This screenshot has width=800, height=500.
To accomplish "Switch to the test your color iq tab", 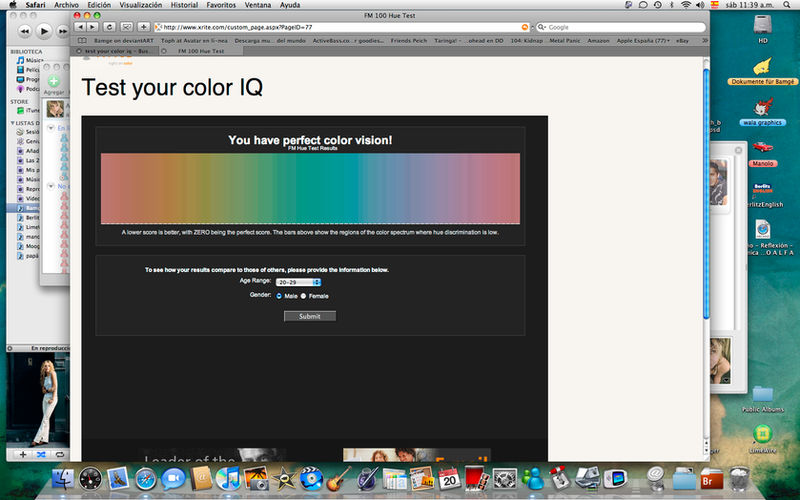I will [114, 51].
